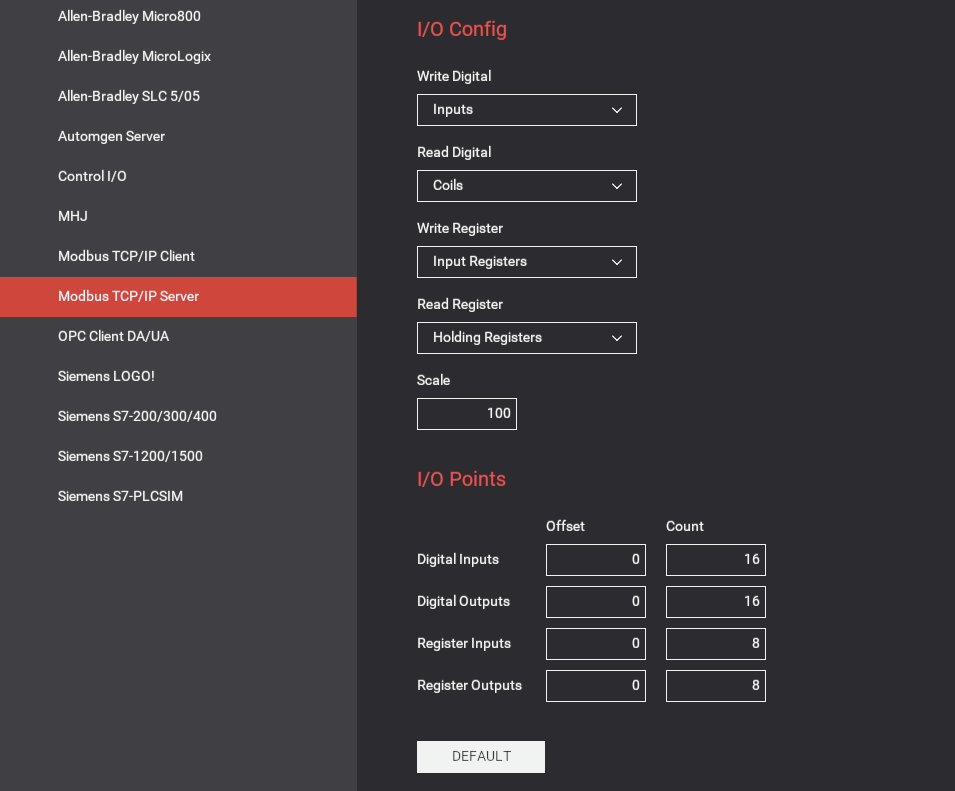Image resolution: width=955 pixels, height=791 pixels.
Task: Click the Count column header
Action: pos(685,526)
